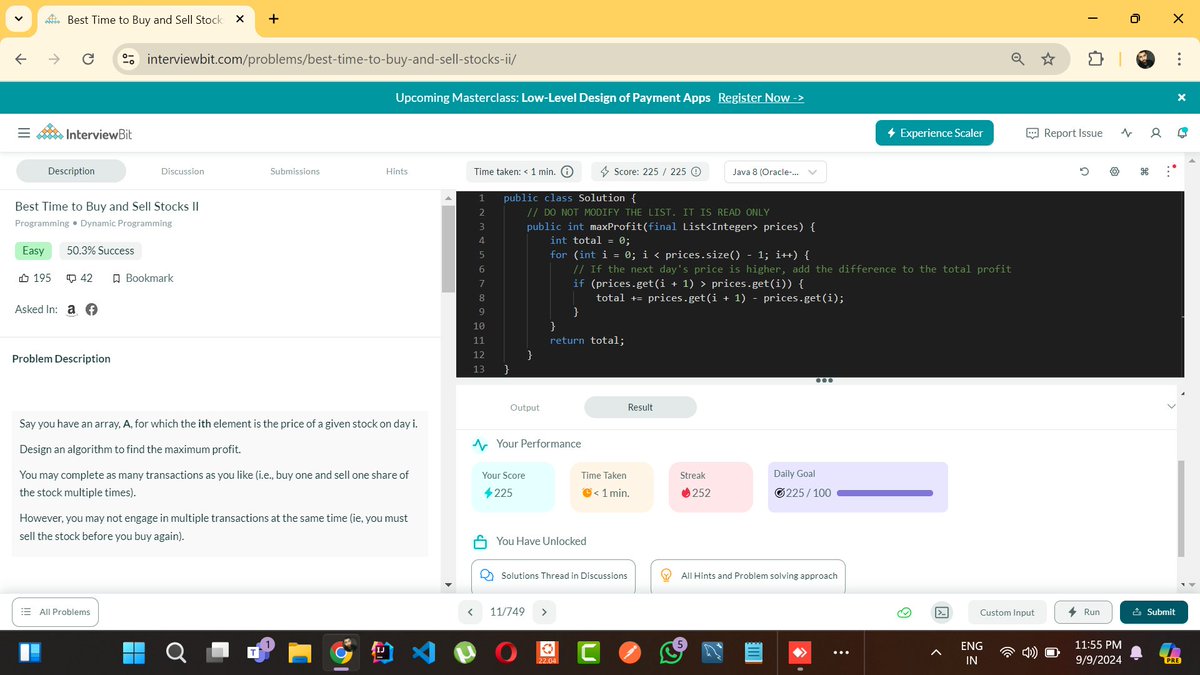Click the Dynamic Programming topic link
Image resolution: width=1200 pixels, height=675 pixels.
coord(126,223)
